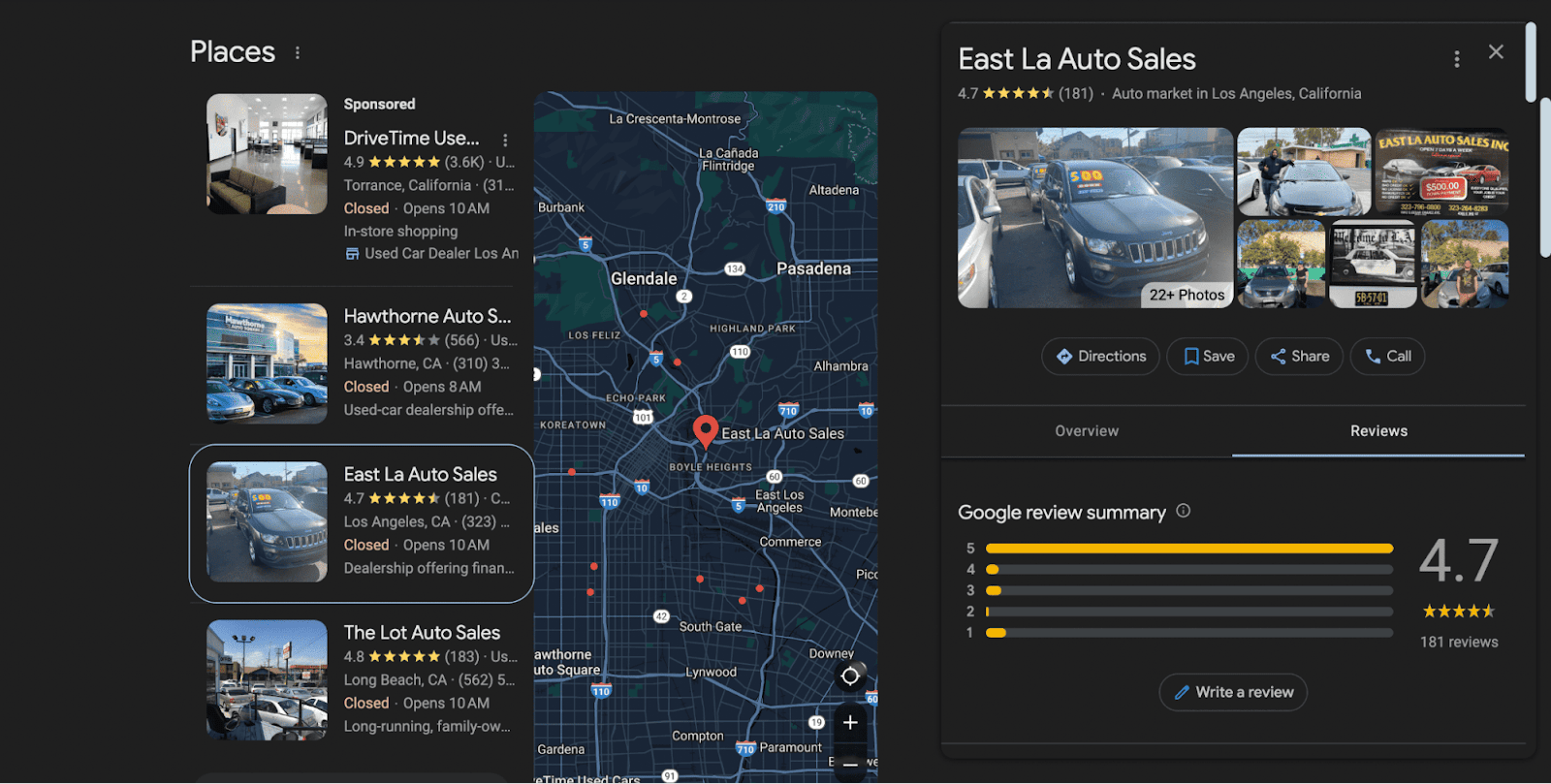Filter by 4-star rating bar

1189,570
